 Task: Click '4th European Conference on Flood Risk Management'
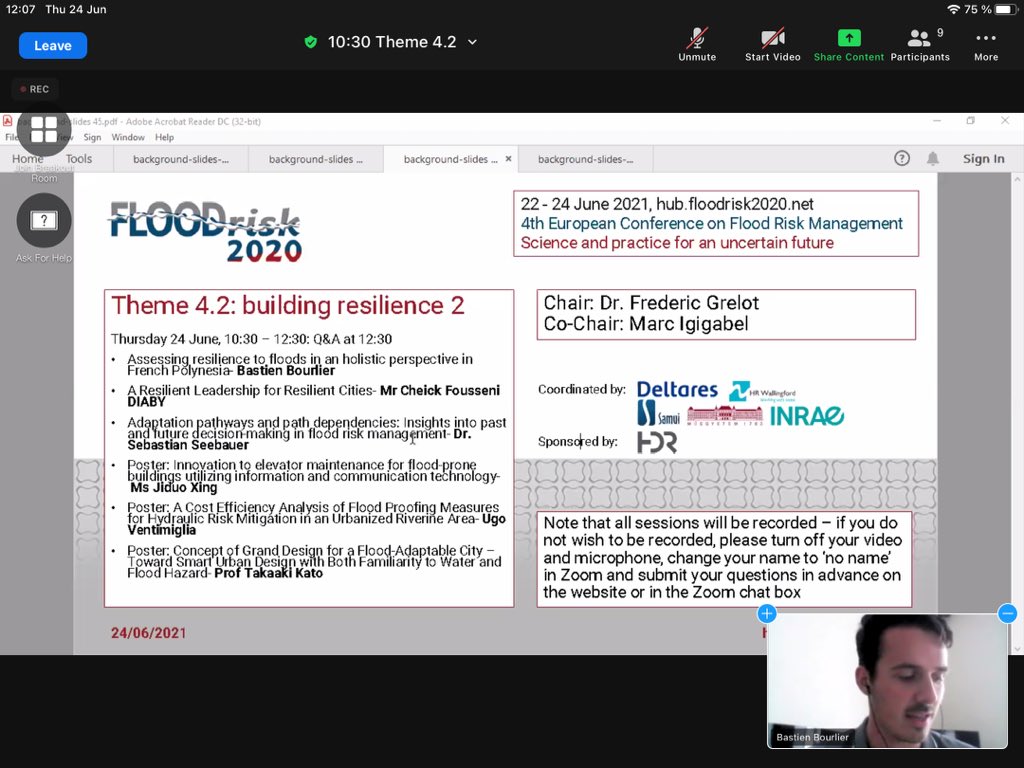tap(711, 223)
